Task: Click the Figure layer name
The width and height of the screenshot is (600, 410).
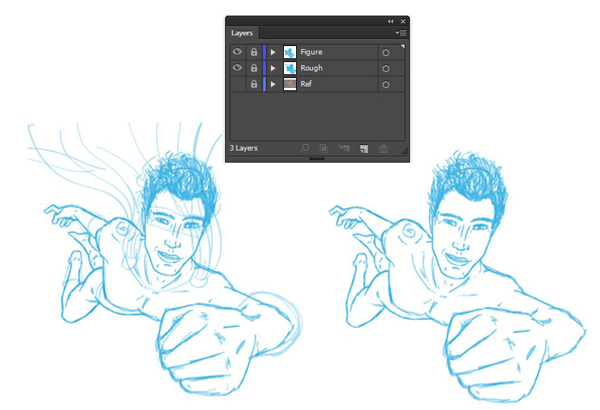Action: [311, 52]
